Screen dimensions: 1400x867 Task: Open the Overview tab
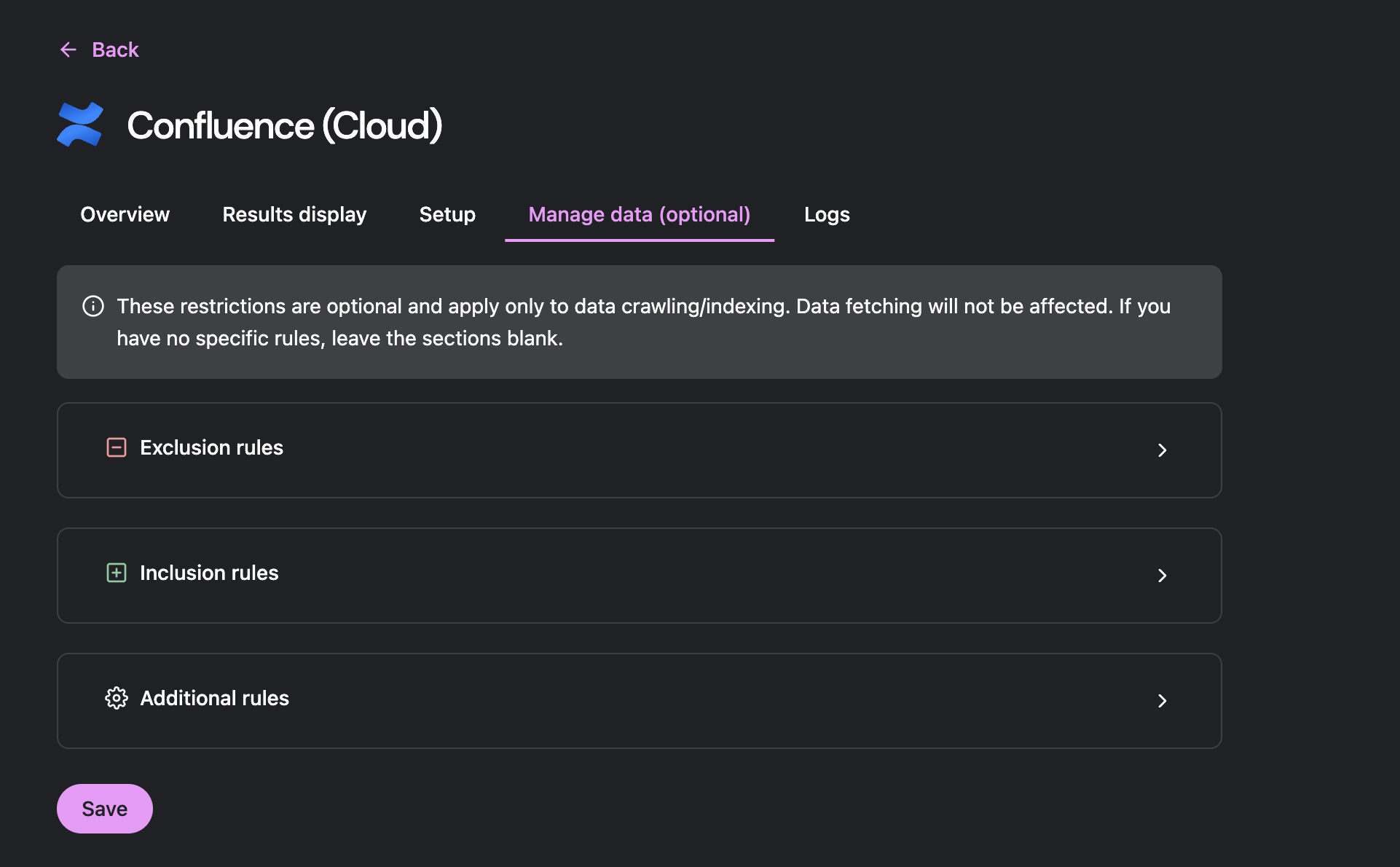pos(125,214)
